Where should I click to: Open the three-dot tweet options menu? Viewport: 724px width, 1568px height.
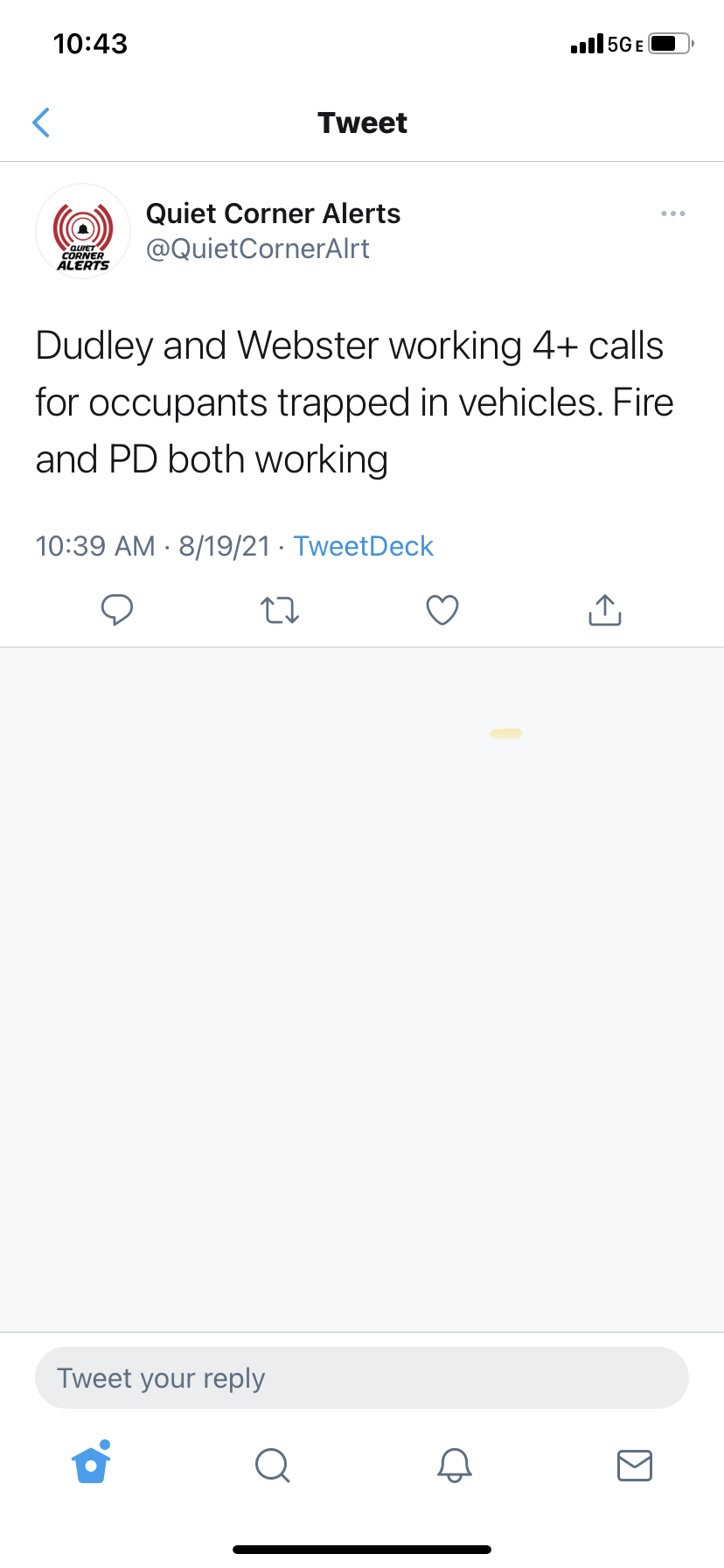(672, 213)
